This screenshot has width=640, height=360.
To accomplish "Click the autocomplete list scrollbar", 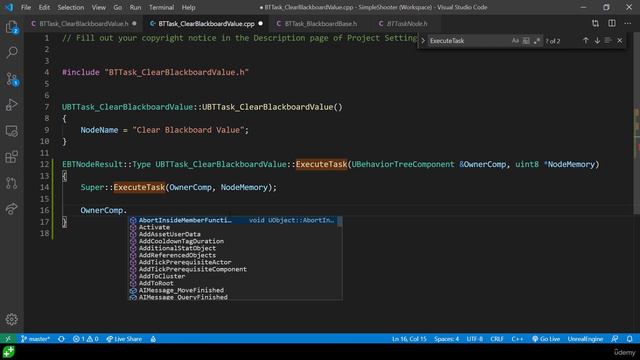I will click(x=340, y=222).
